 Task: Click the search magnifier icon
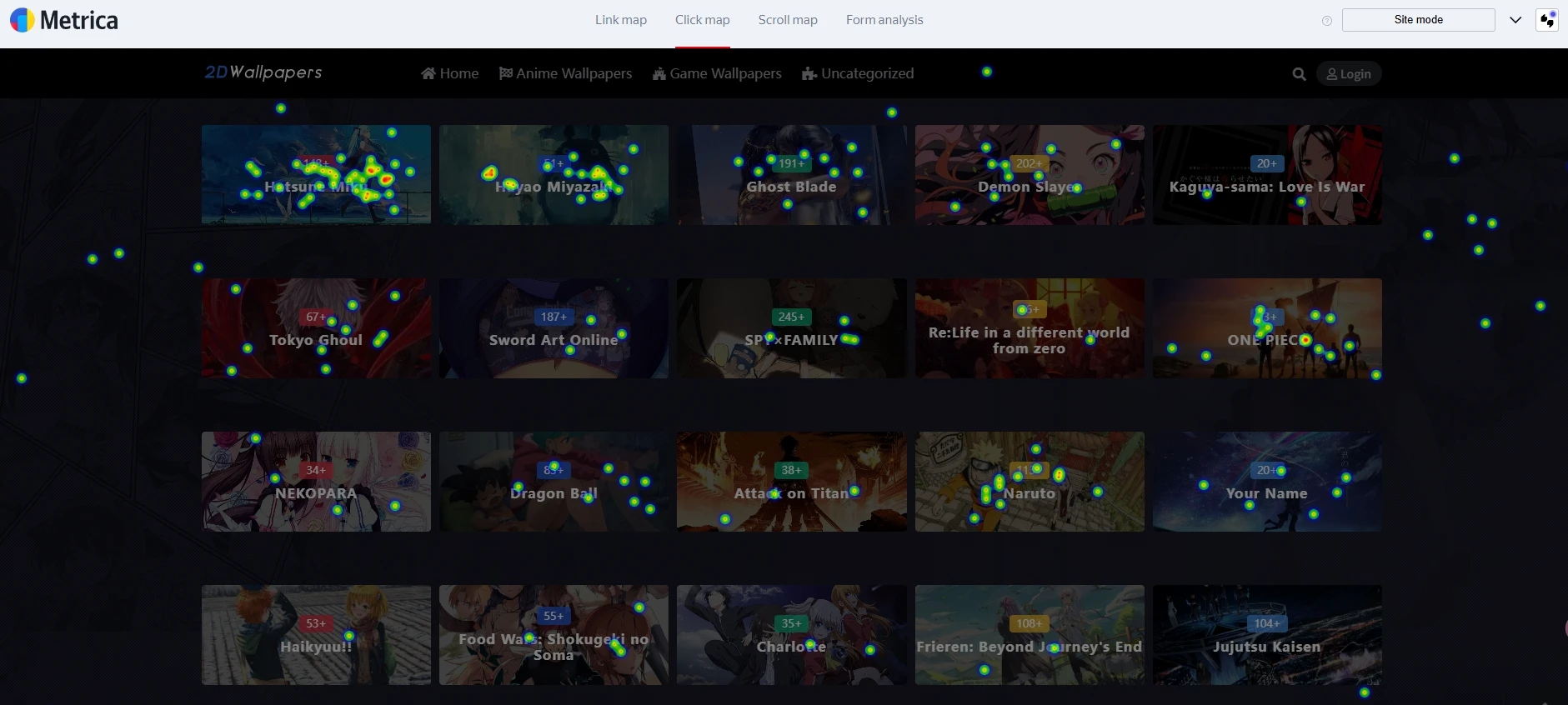pos(1299,74)
